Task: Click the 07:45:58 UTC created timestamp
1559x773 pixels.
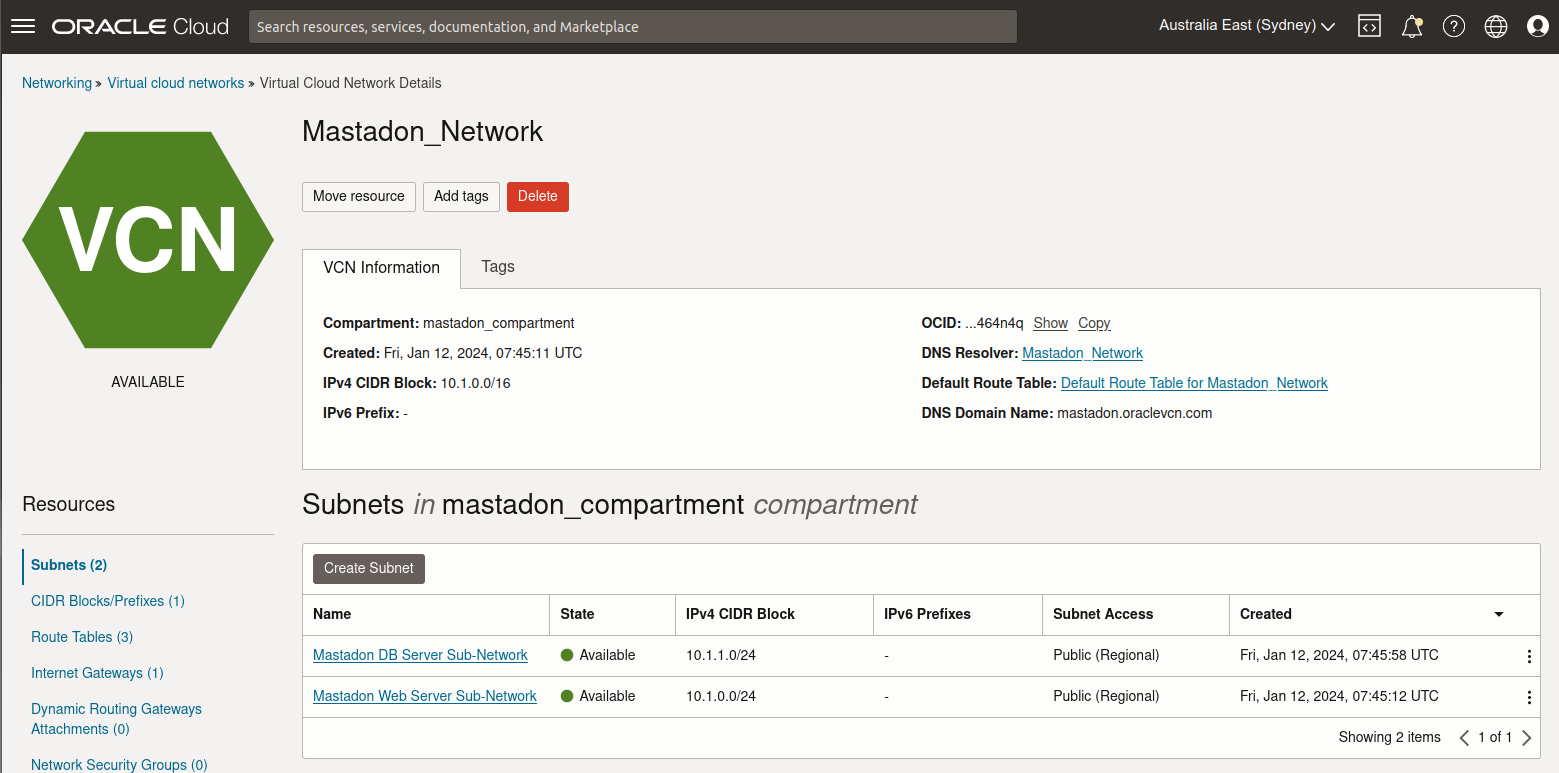Action: pos(1339,655)
